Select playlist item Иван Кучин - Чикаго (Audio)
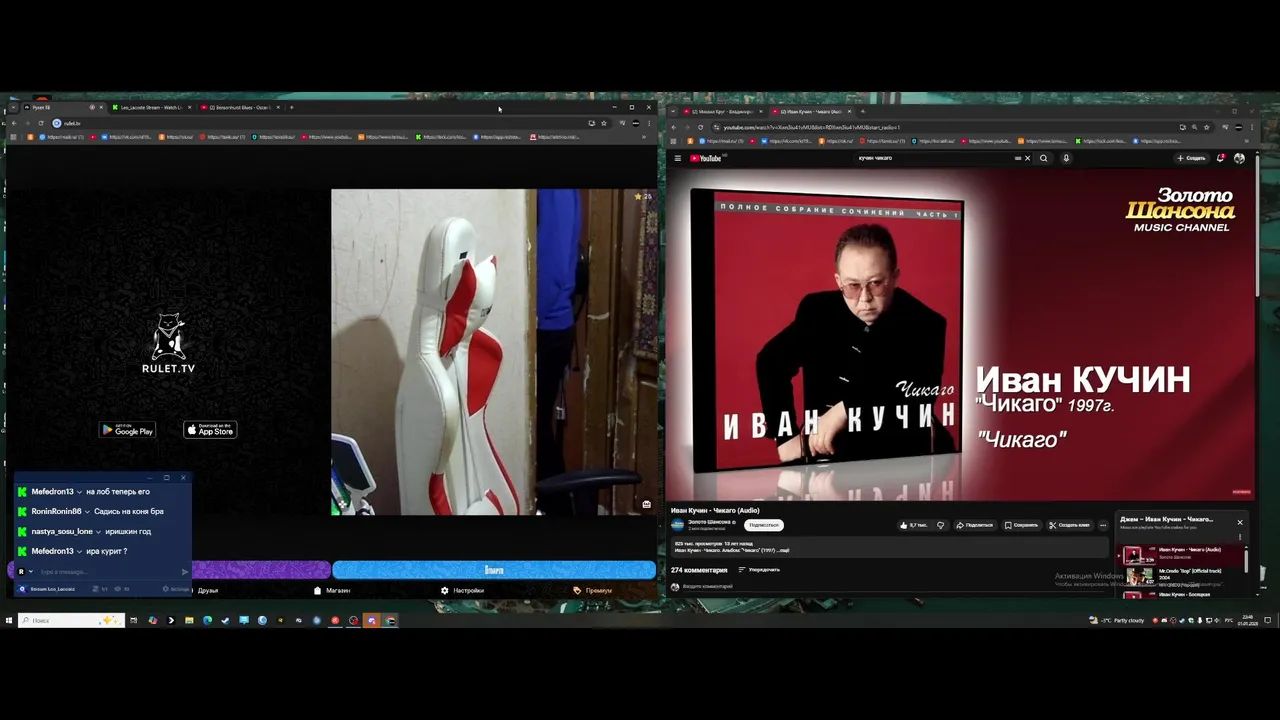Screen dimensions: 1280x720 [1183, 555]
